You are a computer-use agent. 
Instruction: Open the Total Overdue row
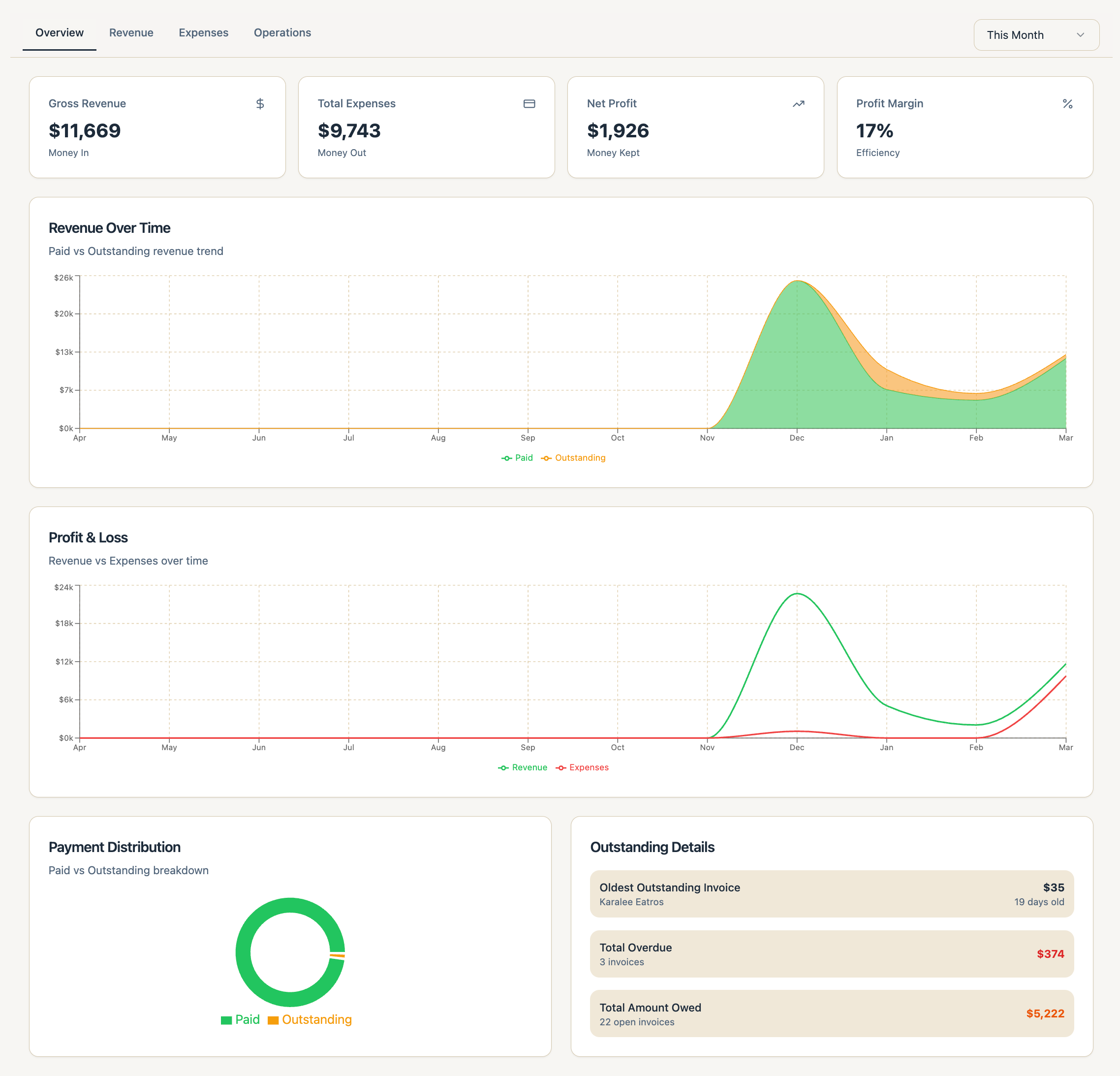[832, 954]
